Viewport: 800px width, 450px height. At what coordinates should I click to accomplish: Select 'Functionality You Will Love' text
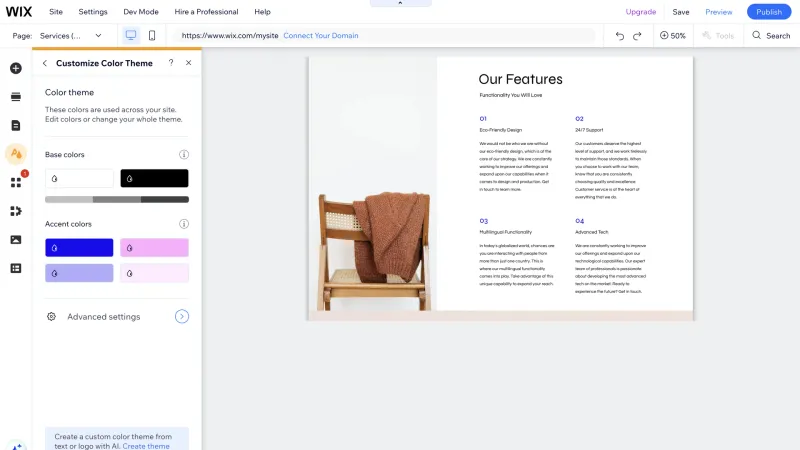click(511, 95)
